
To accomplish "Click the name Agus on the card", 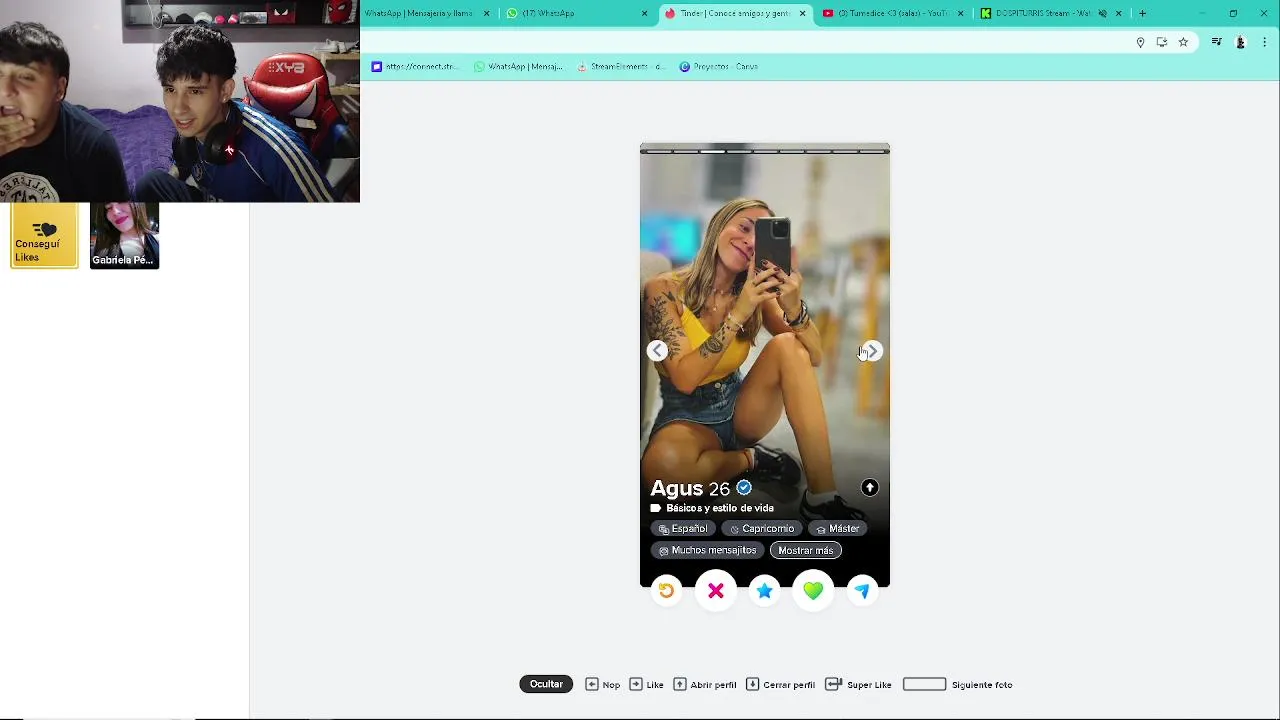I will tap(677, 488).
